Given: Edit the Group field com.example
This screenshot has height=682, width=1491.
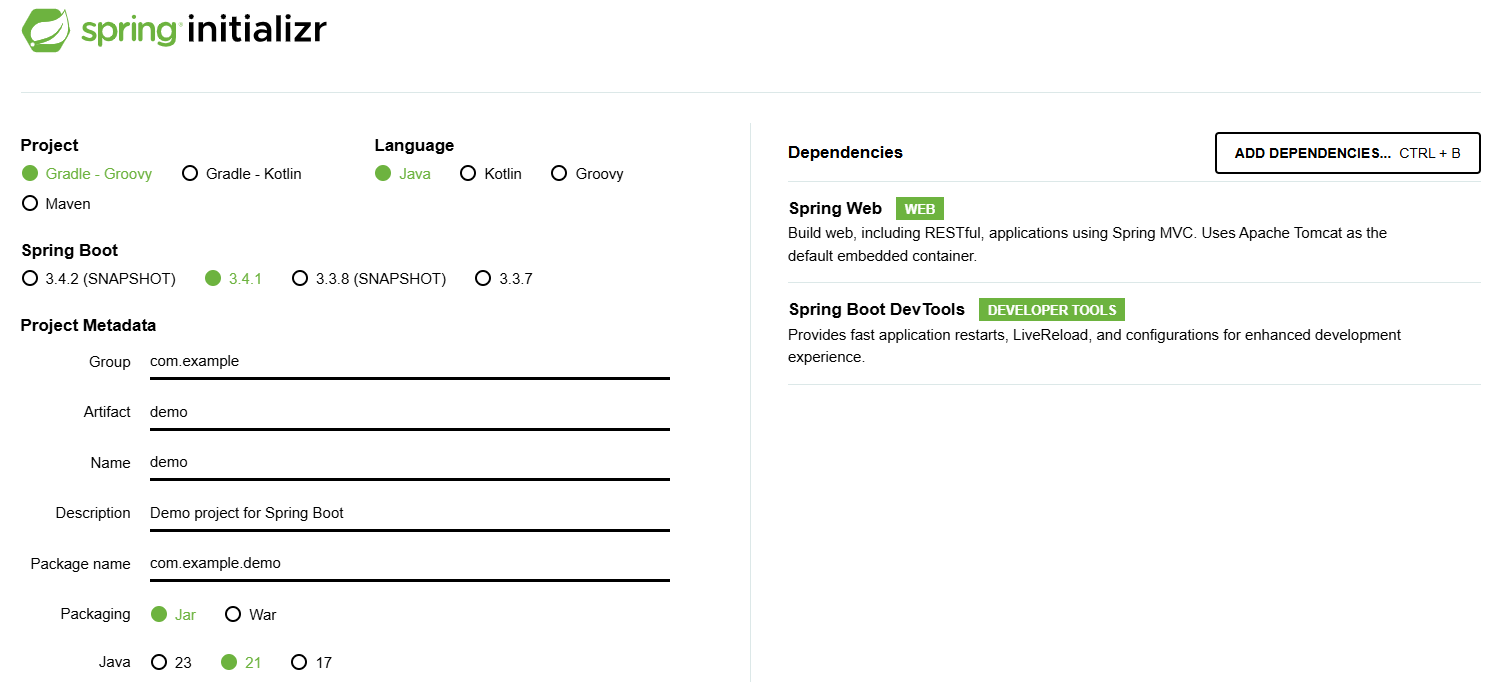Looking at the screenshot, I should [x=410, y=362].
